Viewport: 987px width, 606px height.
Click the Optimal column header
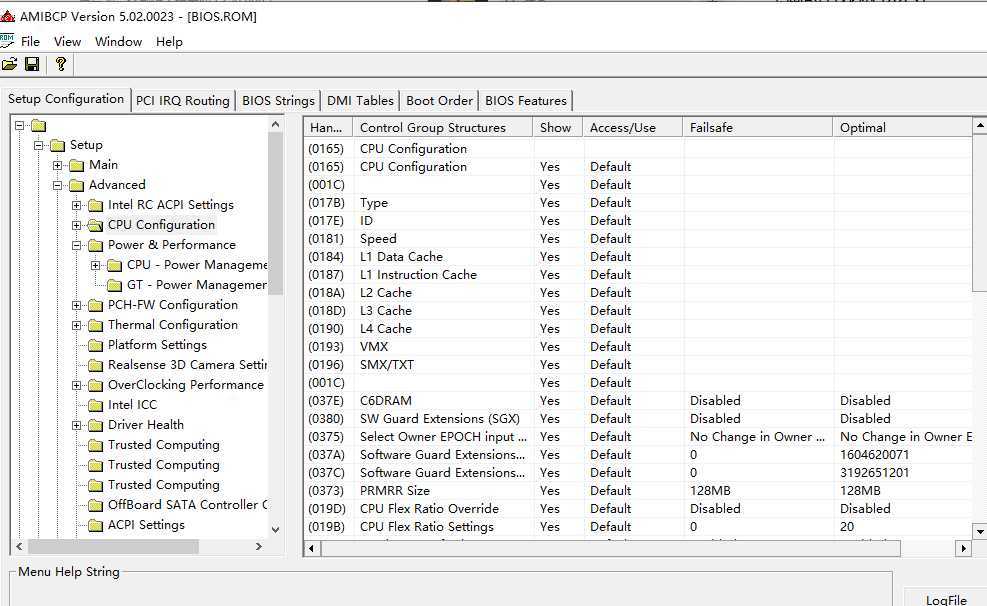(x=903, y=128)
